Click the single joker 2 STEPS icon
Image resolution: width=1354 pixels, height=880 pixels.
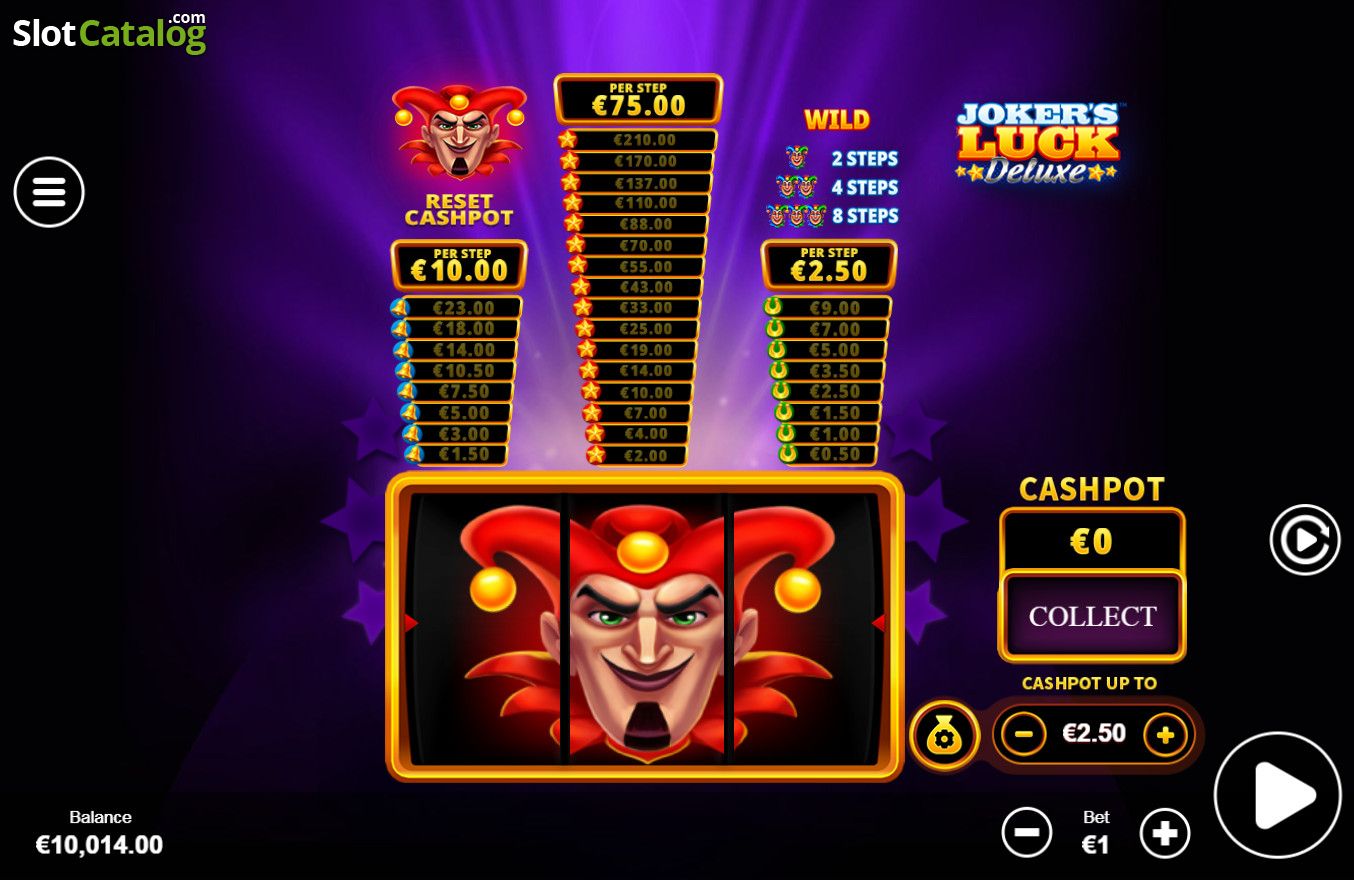(797, 158)
